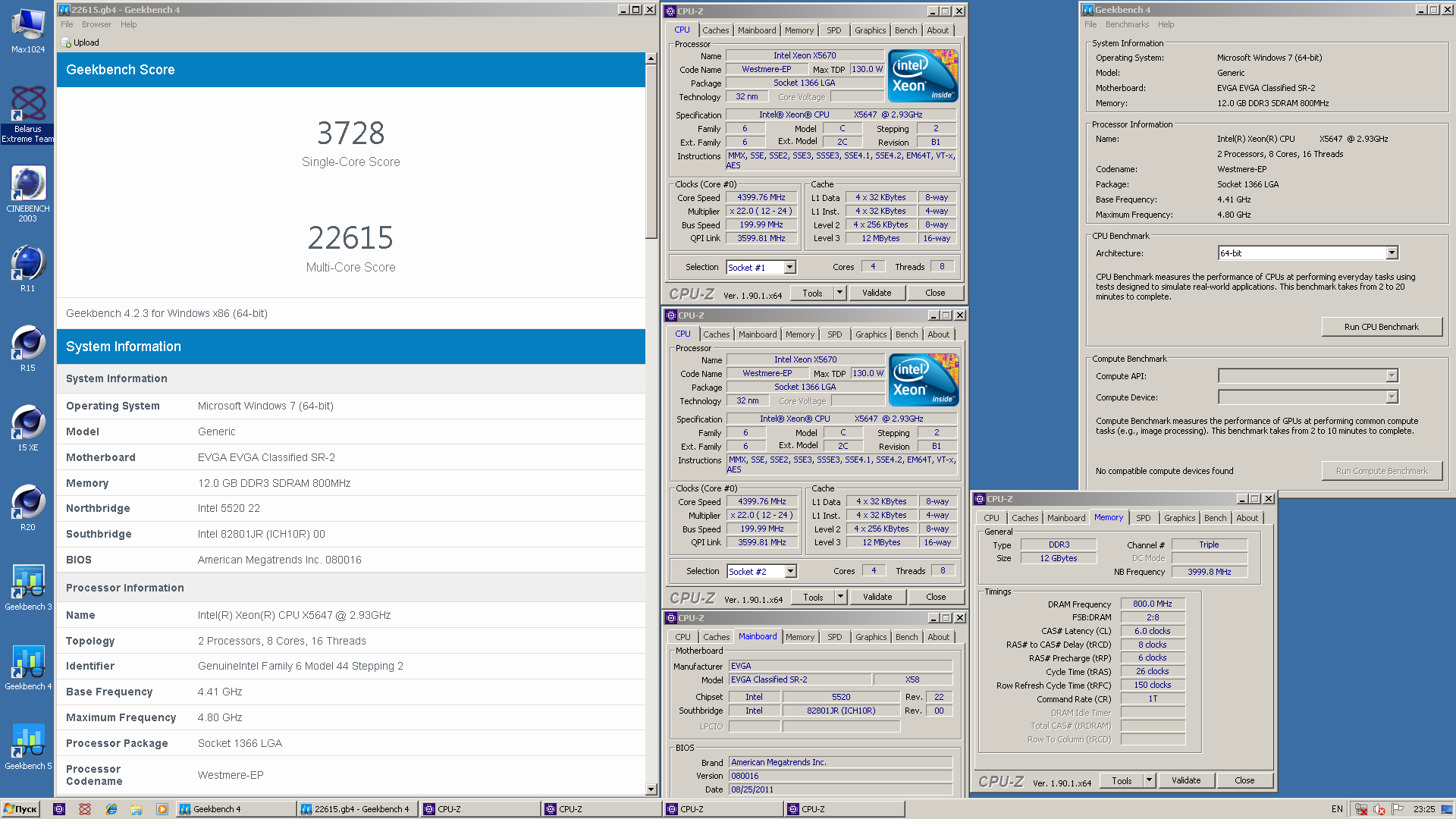Viewport: 1456px width, 819px height.
Task: Click the Manufacturer EVGA field
Action: tap(840, 666)
